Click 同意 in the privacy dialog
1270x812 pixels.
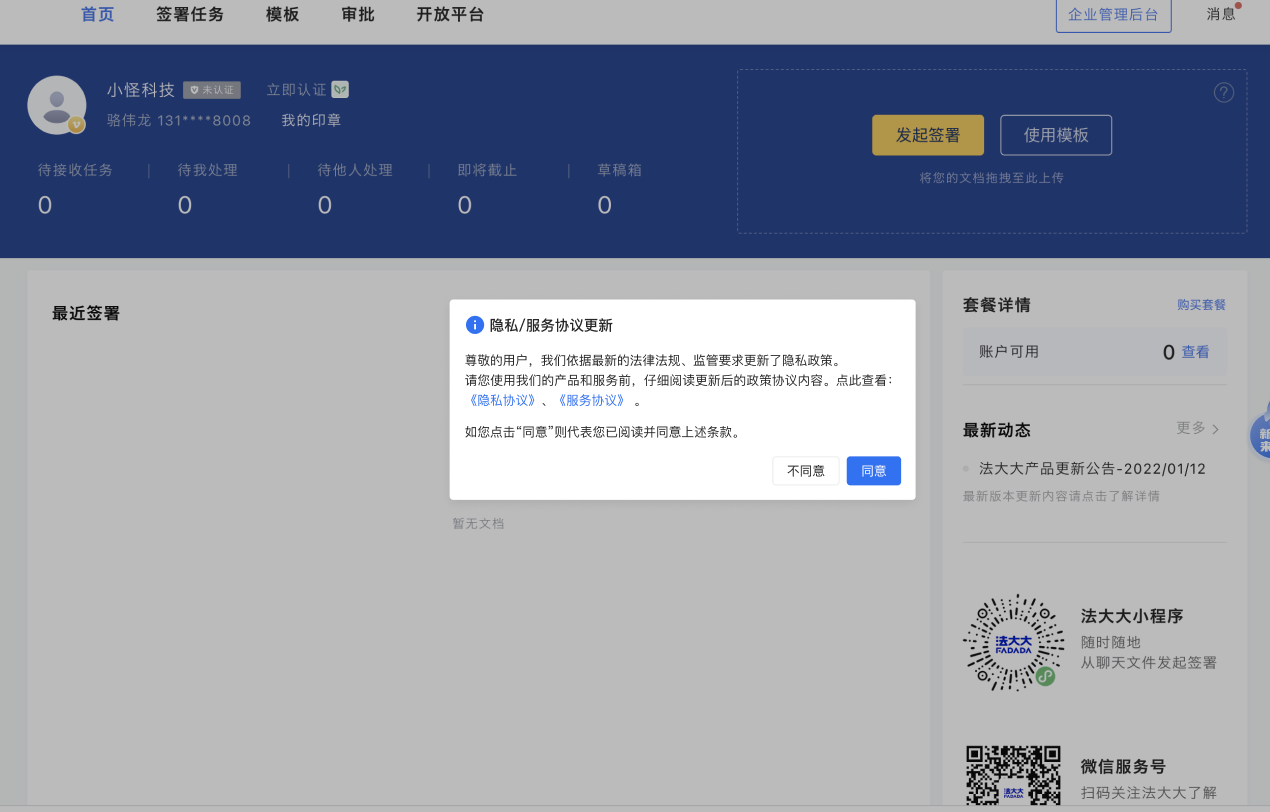[874, 471]
